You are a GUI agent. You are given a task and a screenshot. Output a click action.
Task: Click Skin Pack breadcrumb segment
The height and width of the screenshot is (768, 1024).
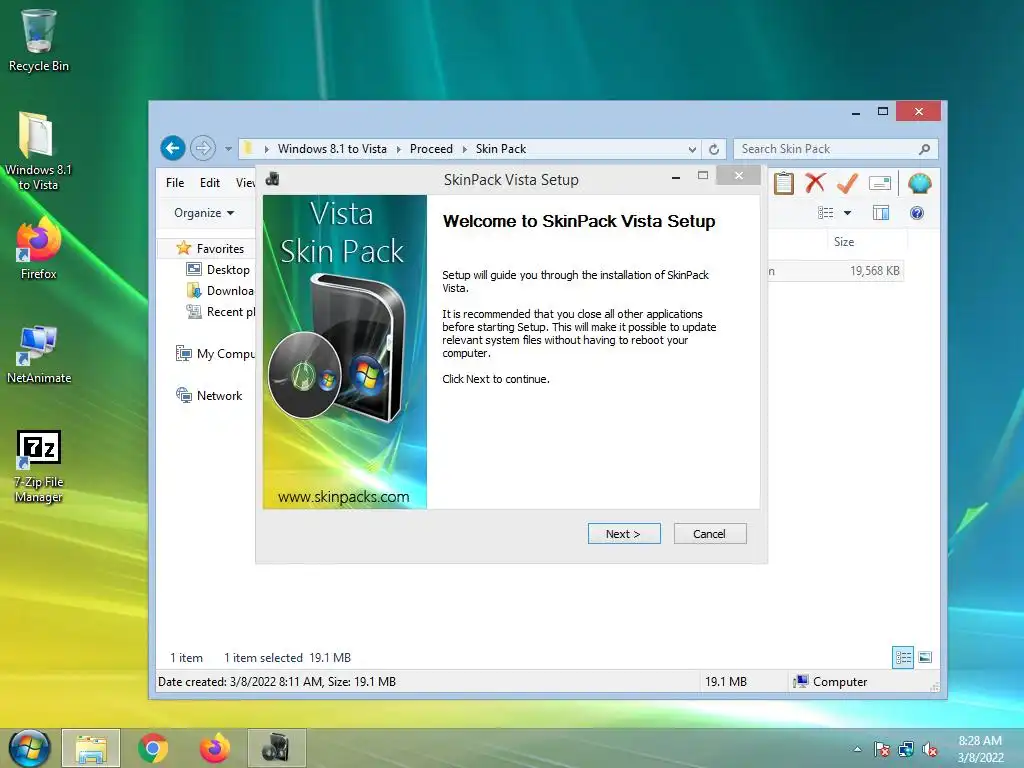tap(501, 149)
